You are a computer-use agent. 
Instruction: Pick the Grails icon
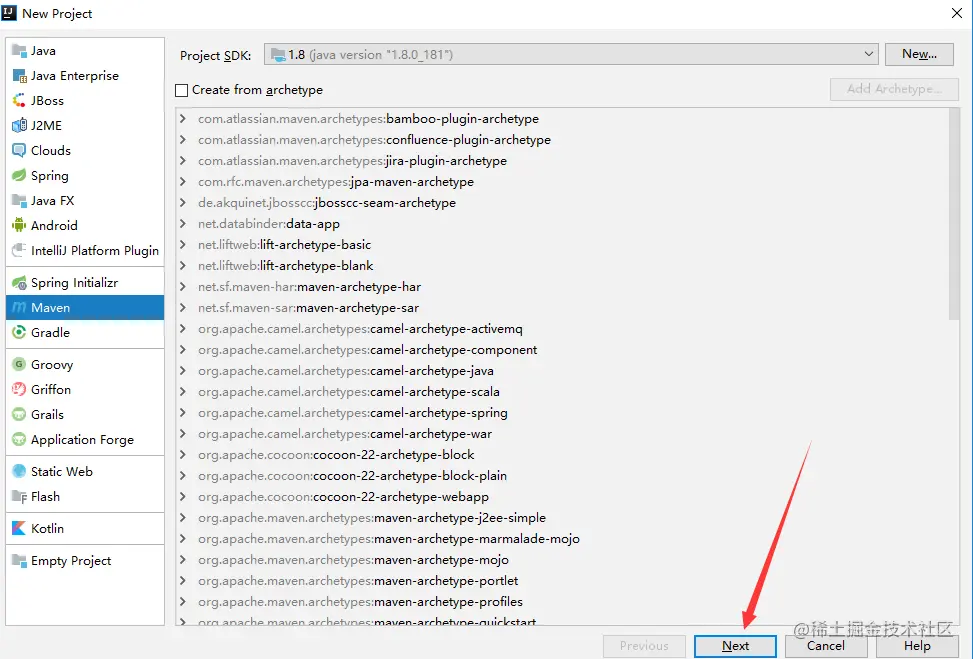(19, 415)
